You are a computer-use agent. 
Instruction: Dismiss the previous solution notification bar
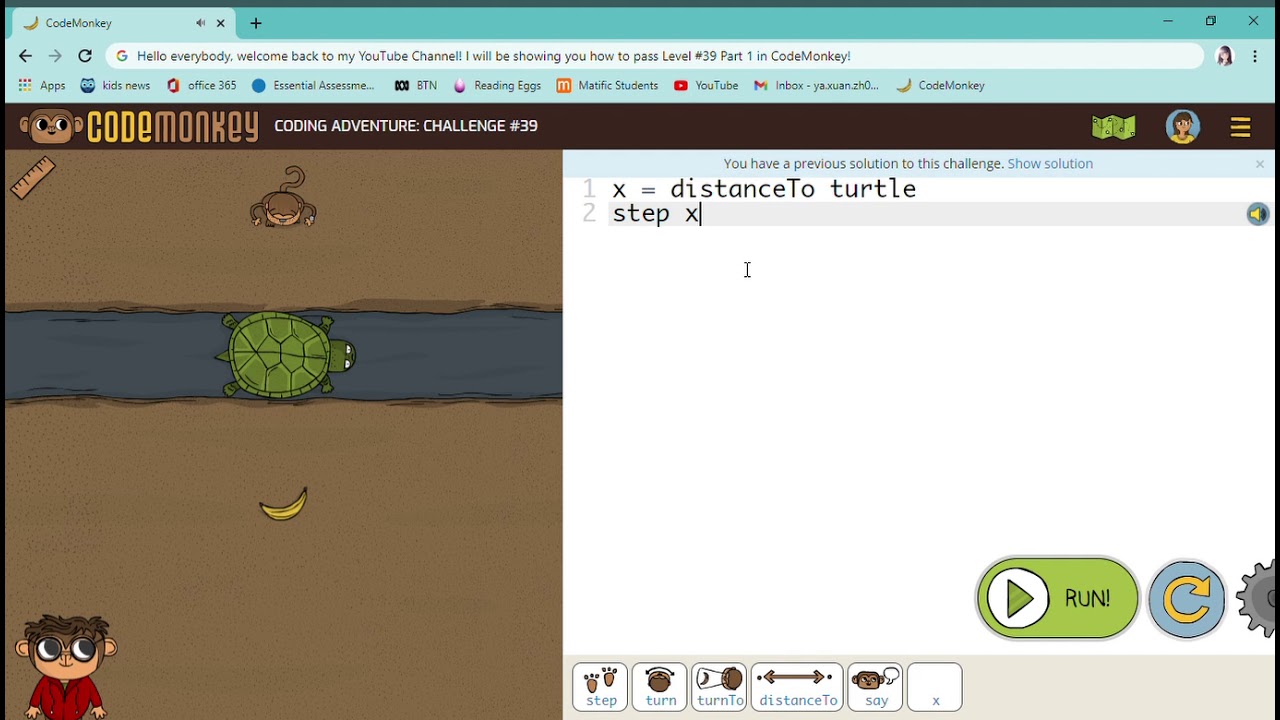[1259, 164]
